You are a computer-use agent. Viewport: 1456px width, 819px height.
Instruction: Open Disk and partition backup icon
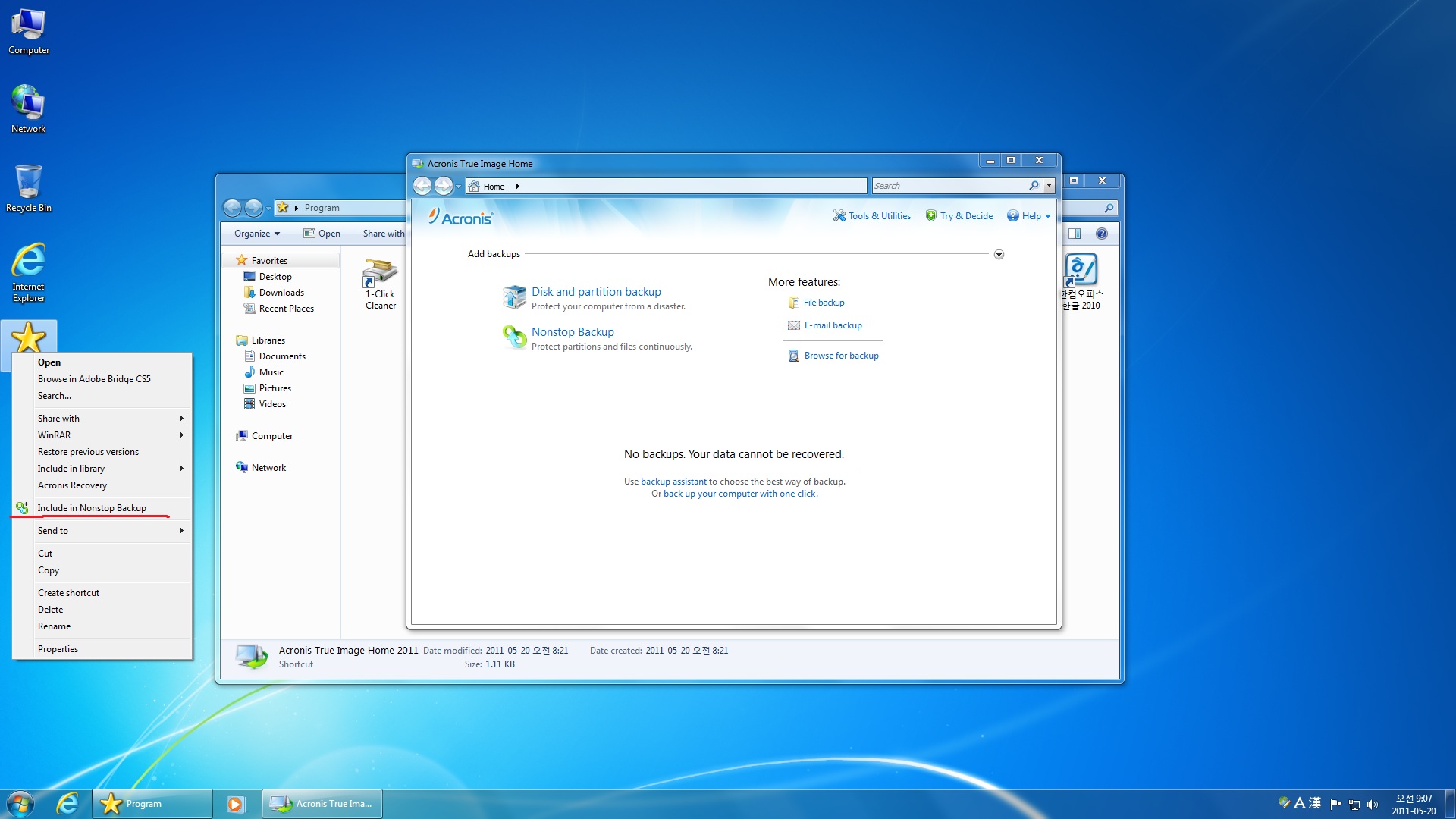[x=514, y=297]
